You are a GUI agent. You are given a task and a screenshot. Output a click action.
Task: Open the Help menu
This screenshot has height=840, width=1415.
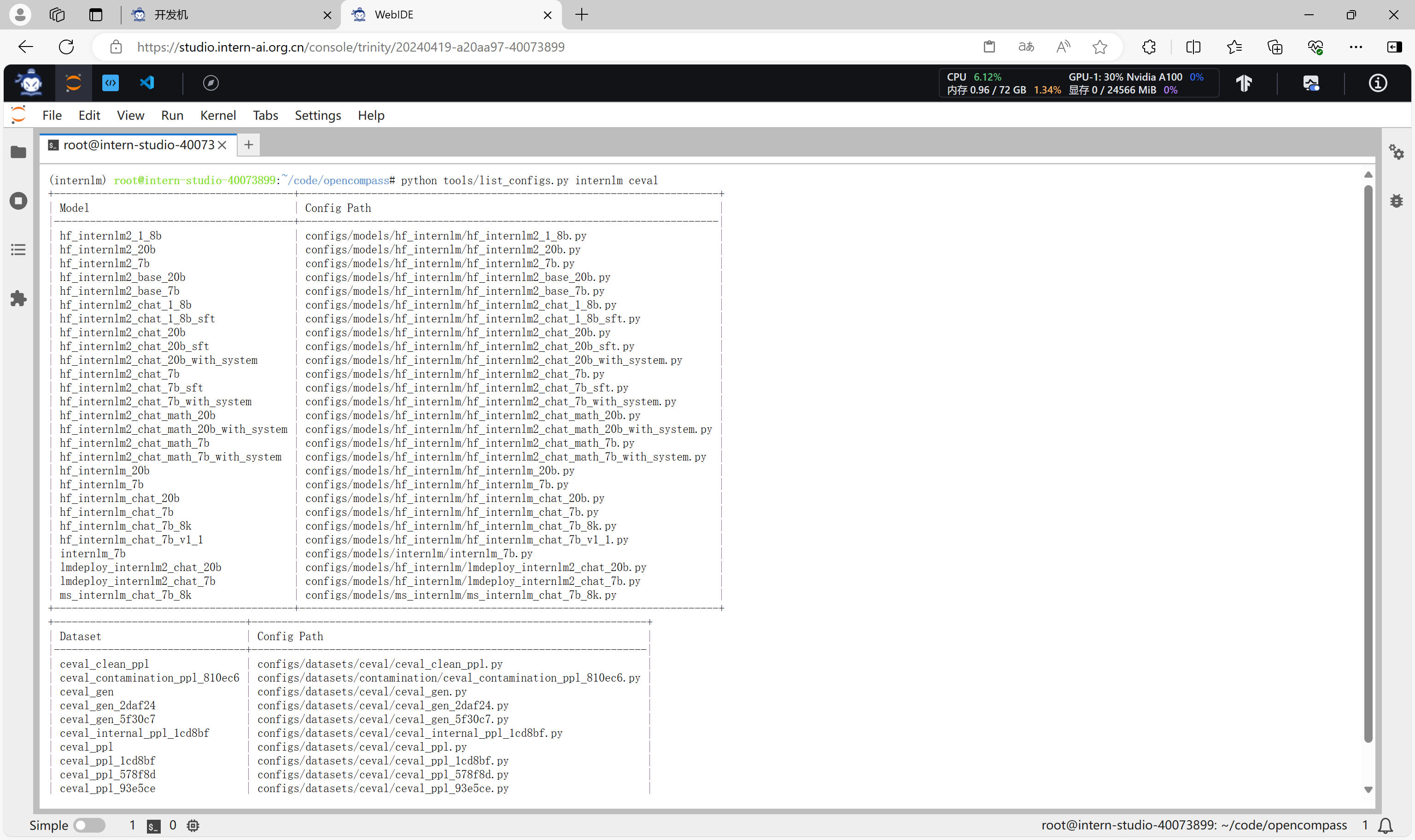tap(371, 115)
